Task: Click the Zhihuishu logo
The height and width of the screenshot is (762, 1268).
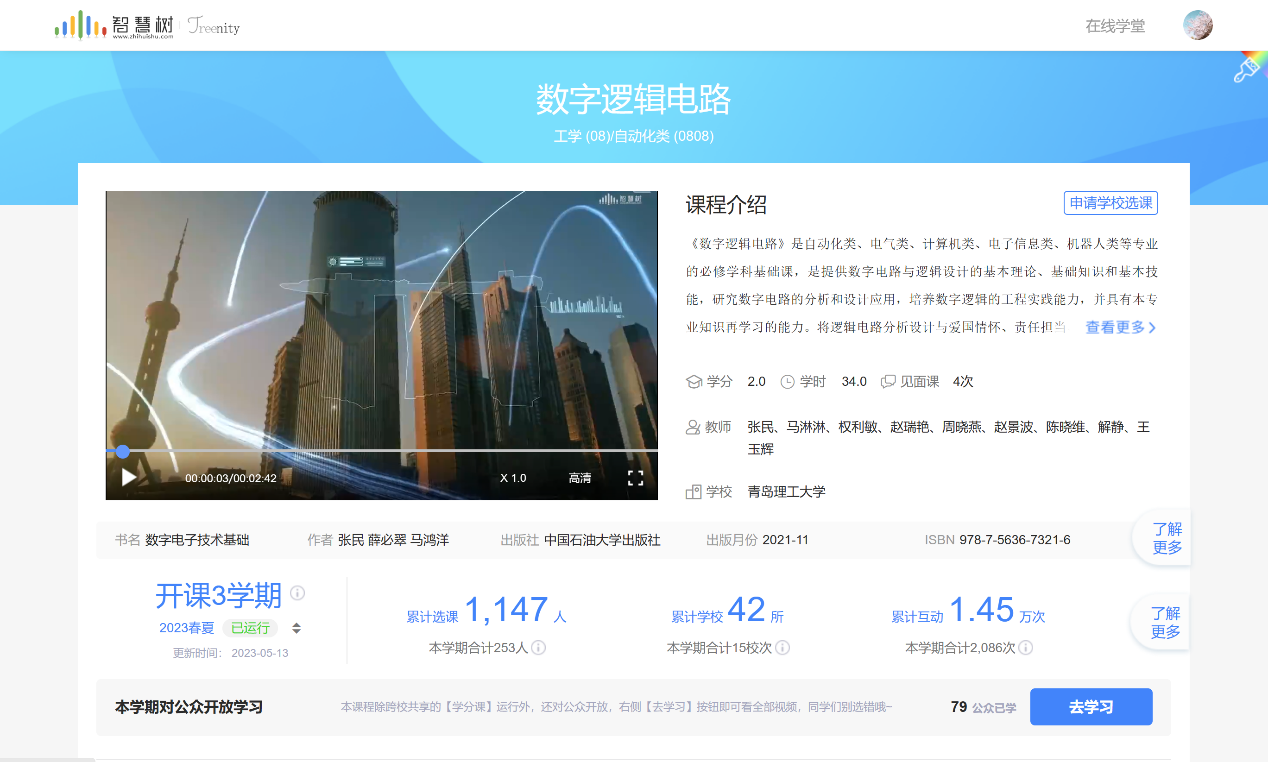Action: click(114, 25)
